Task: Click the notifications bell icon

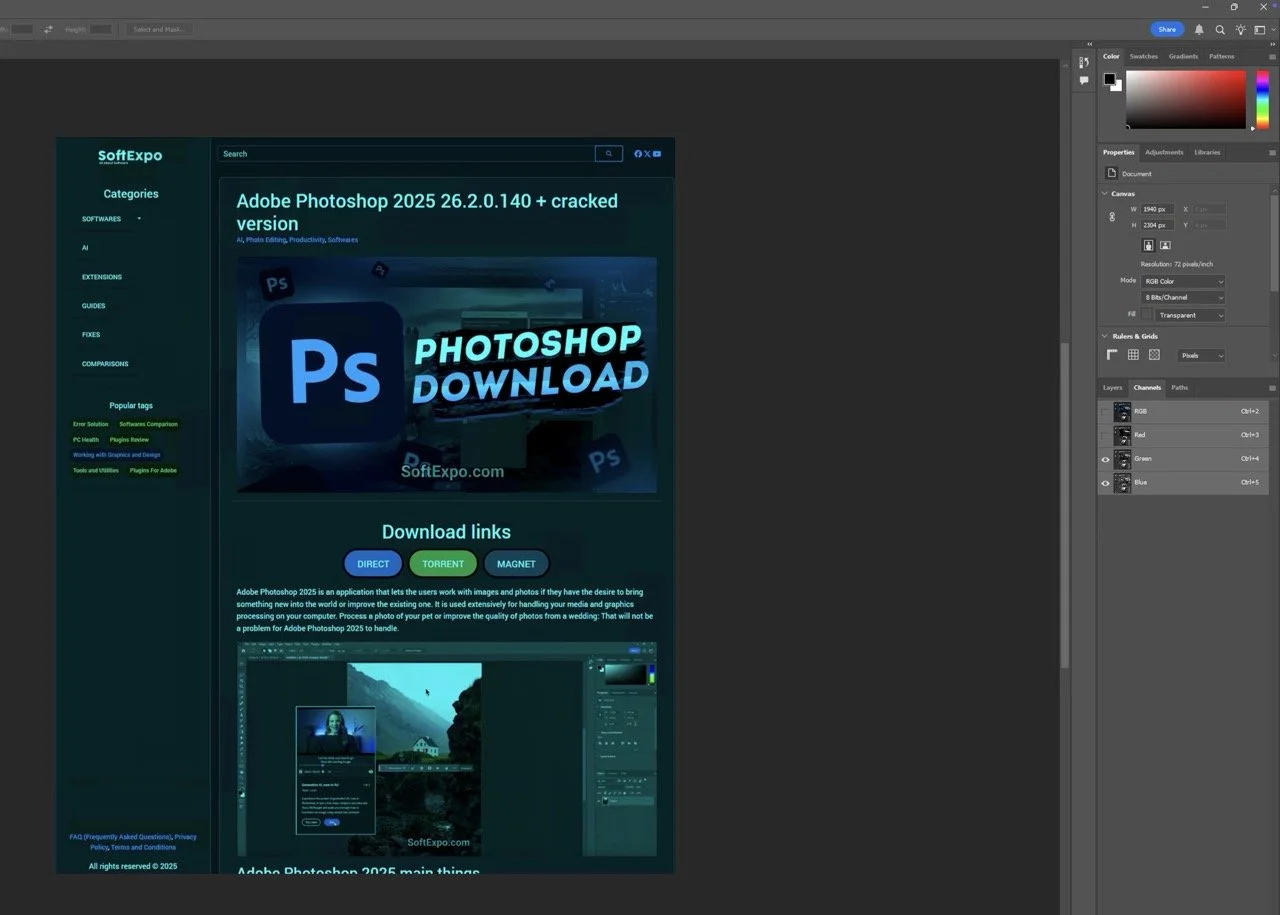Action: click(x=1199, y=29)
